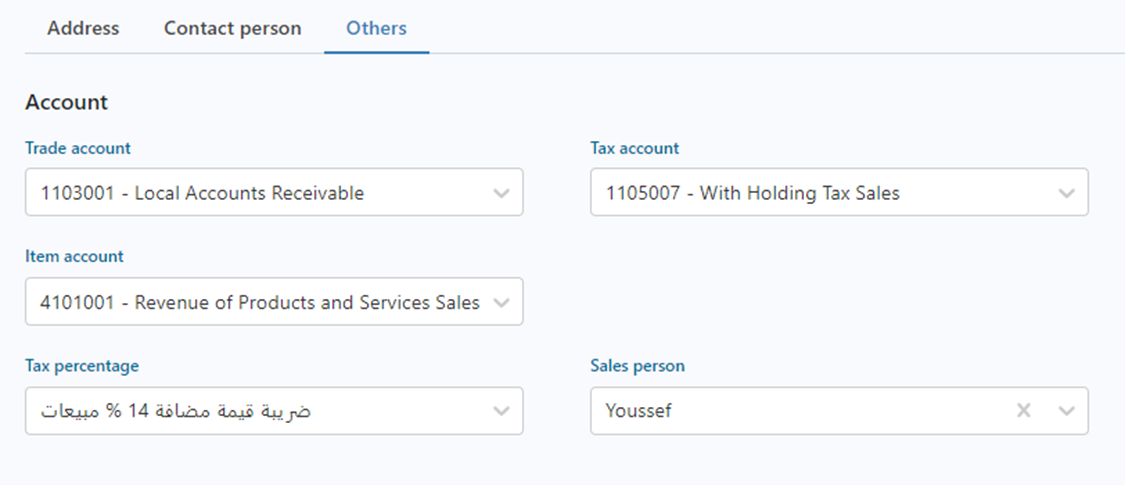Click the Item account label
Screen dimensions: 1125x485
(74, 256)
